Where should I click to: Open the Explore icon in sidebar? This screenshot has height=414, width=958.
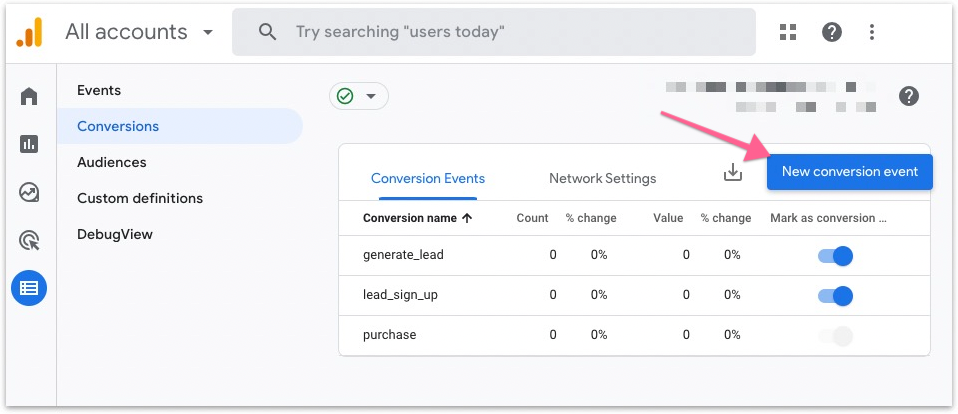29,192
